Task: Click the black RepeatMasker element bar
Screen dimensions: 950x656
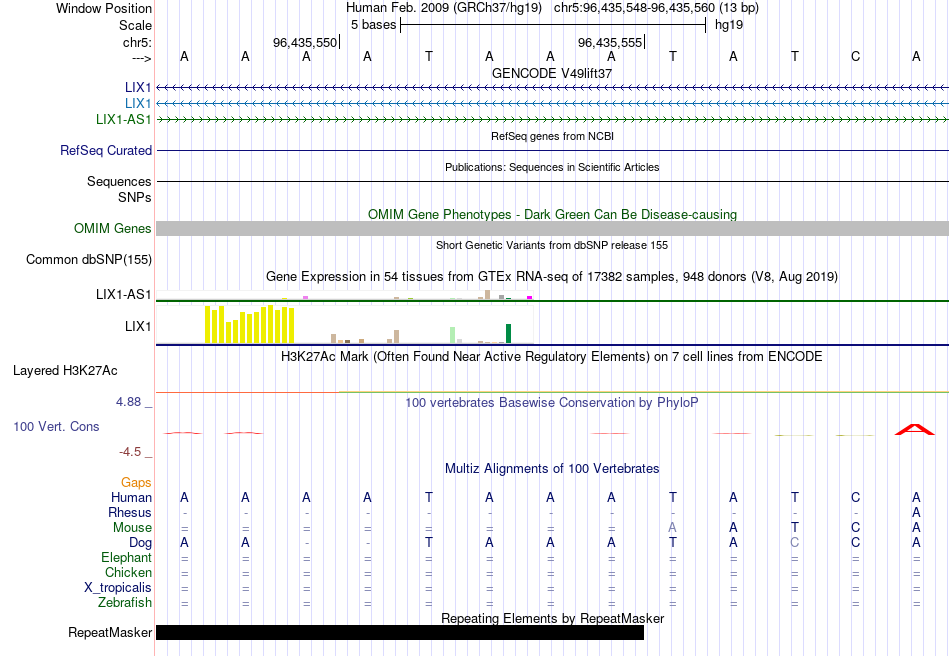Action: tap(400, 632)
